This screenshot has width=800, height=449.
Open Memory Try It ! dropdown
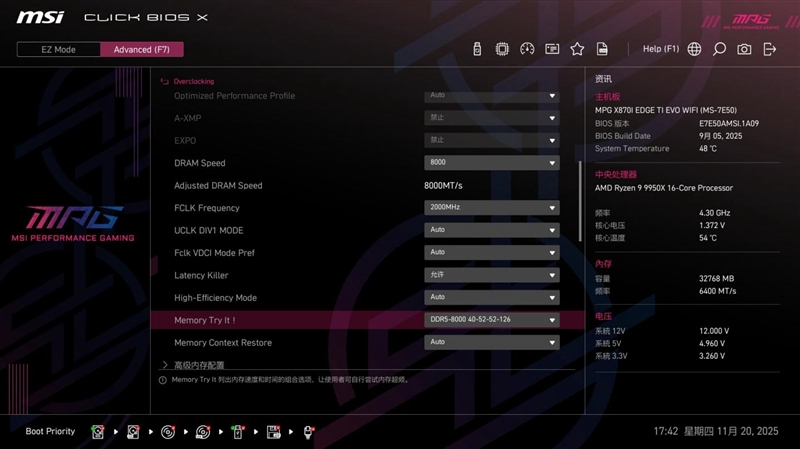pos(492,320)
